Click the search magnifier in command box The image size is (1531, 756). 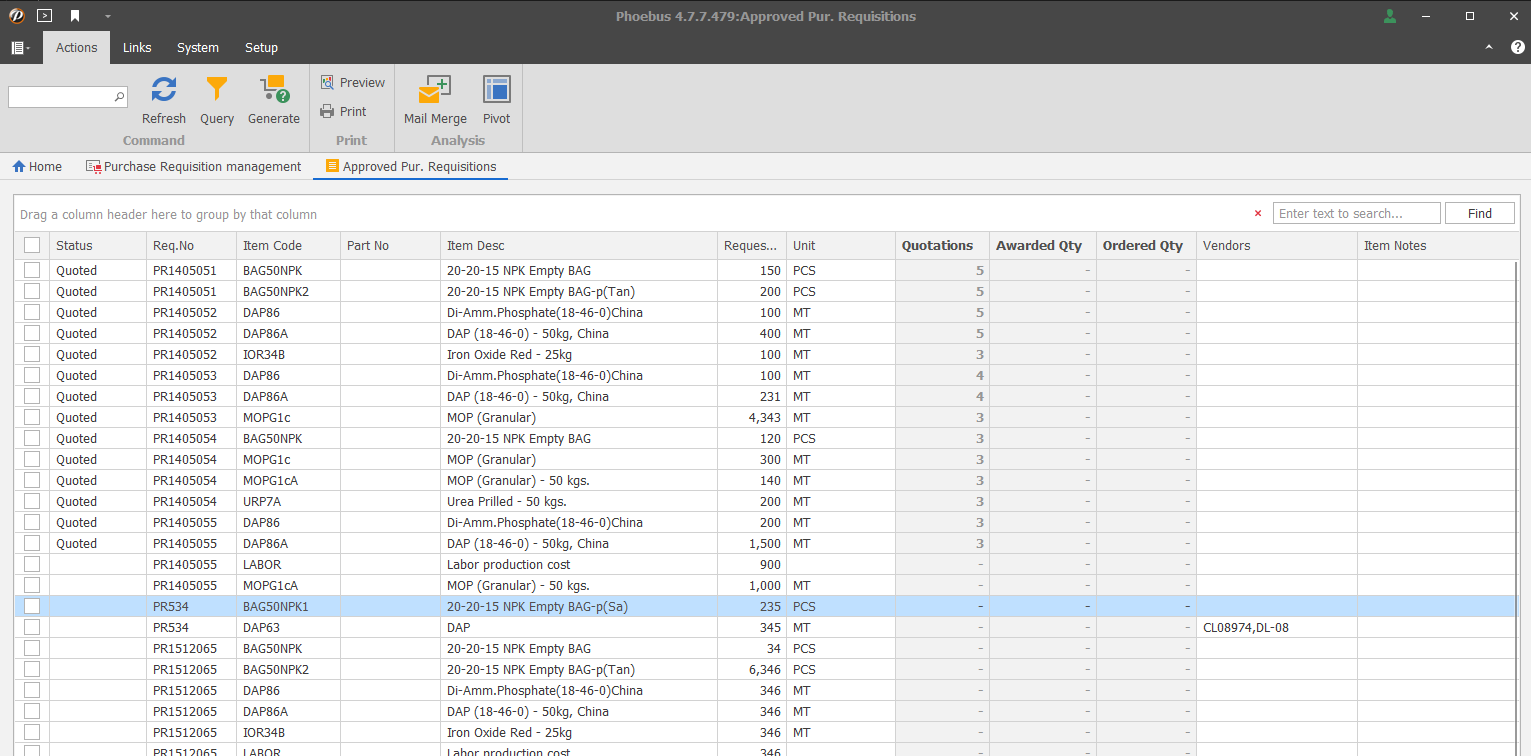point(120,97)
